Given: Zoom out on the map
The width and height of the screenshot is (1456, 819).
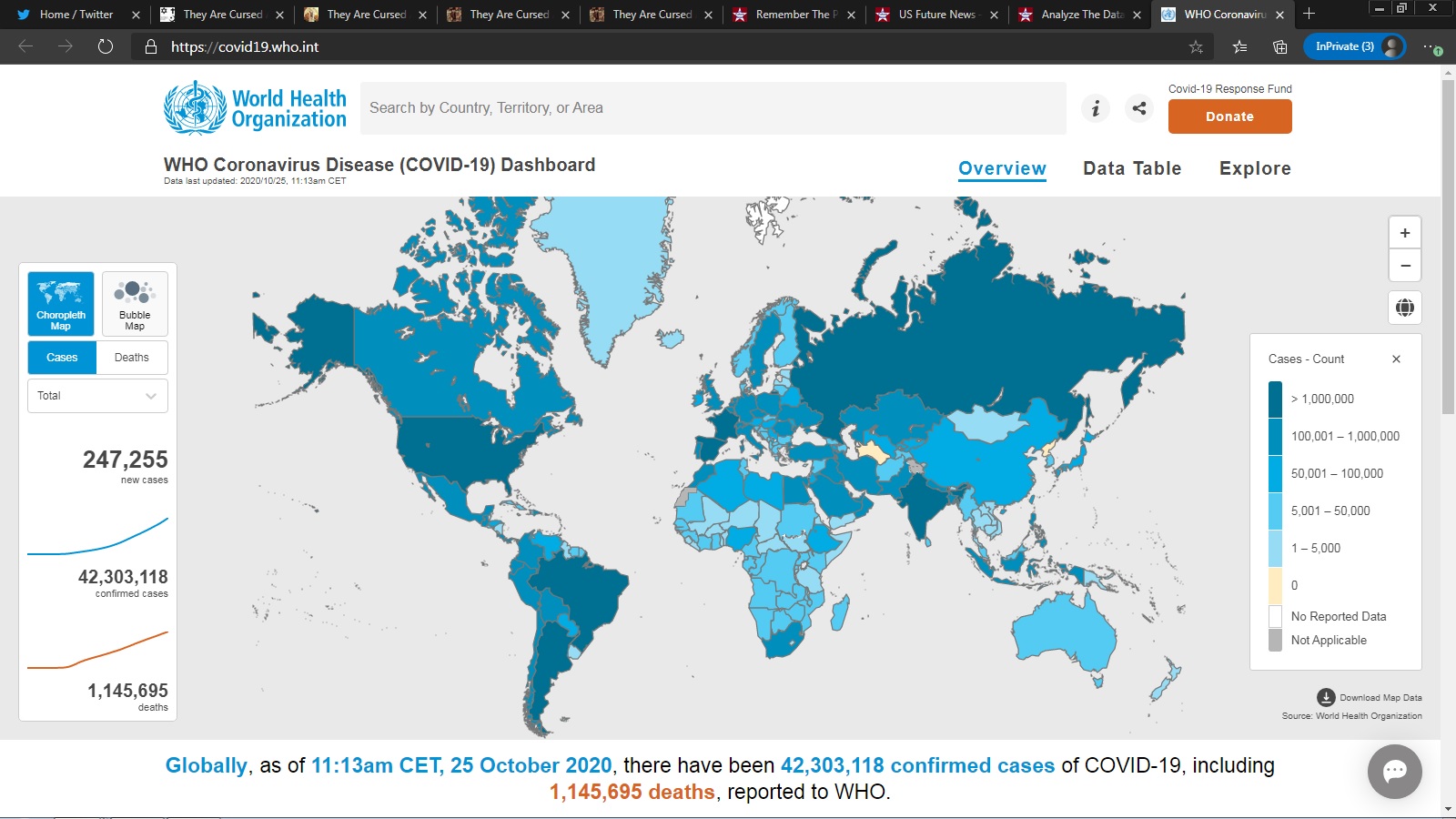Looking at the screenshot, I should point(1404,266).
